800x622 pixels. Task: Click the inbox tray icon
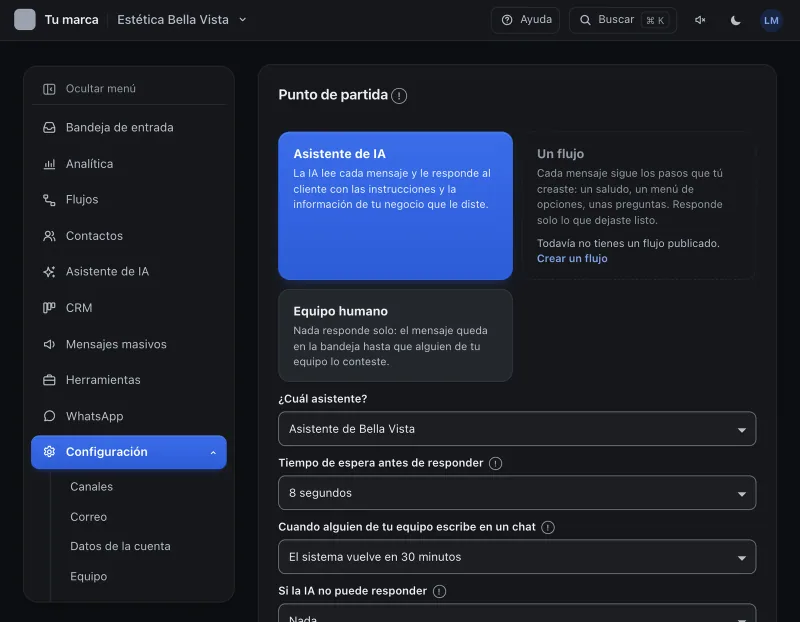coord(49,128)
